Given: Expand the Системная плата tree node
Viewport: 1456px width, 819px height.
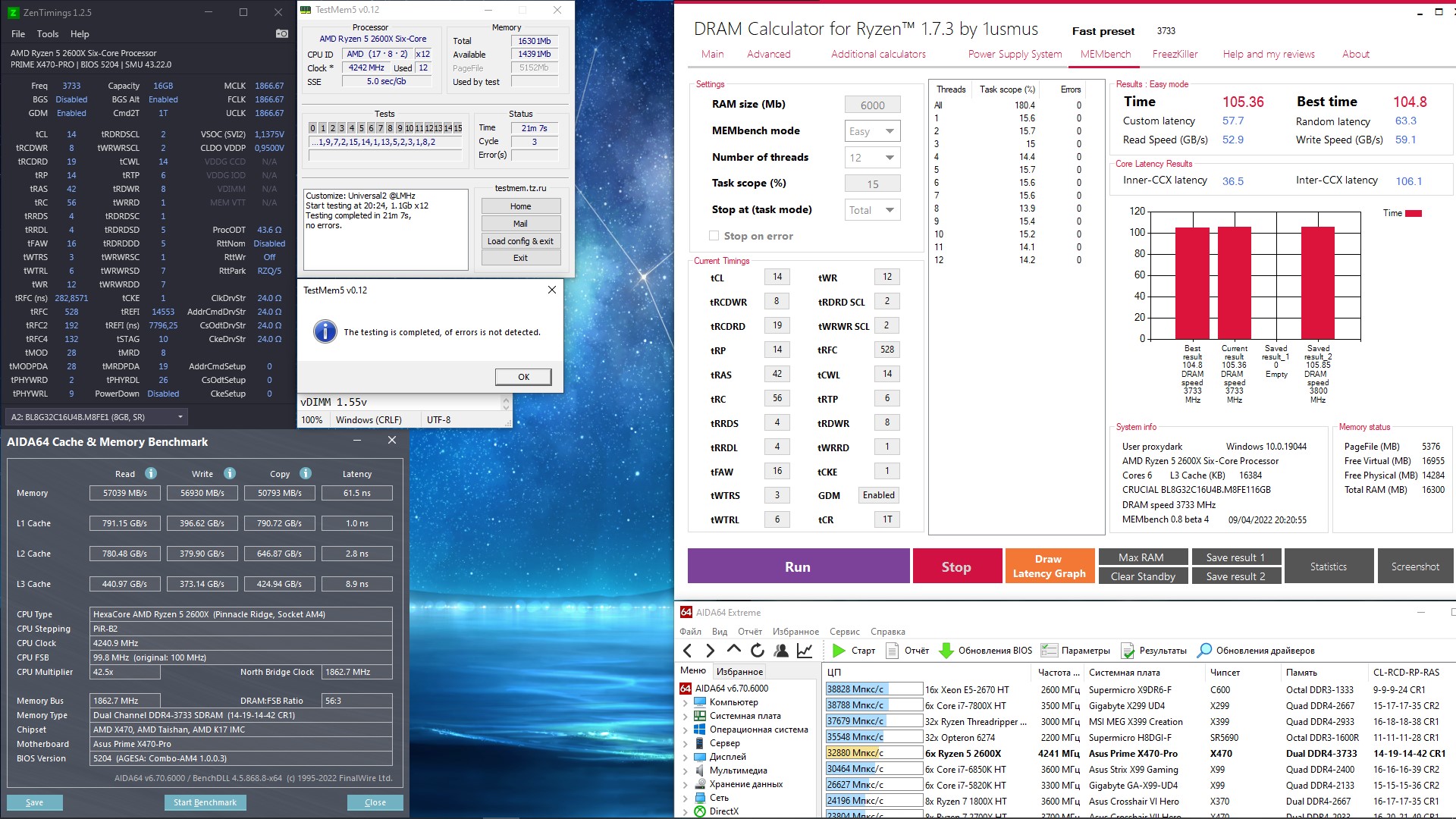Looking at the screenshot, I should pyautogui.click(x=686, y=716).
